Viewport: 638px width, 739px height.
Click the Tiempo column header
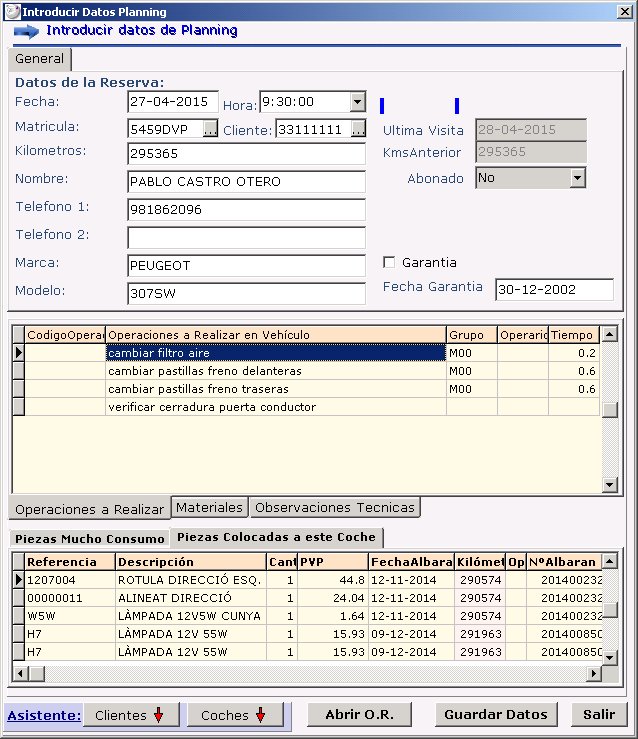point(574,335)
